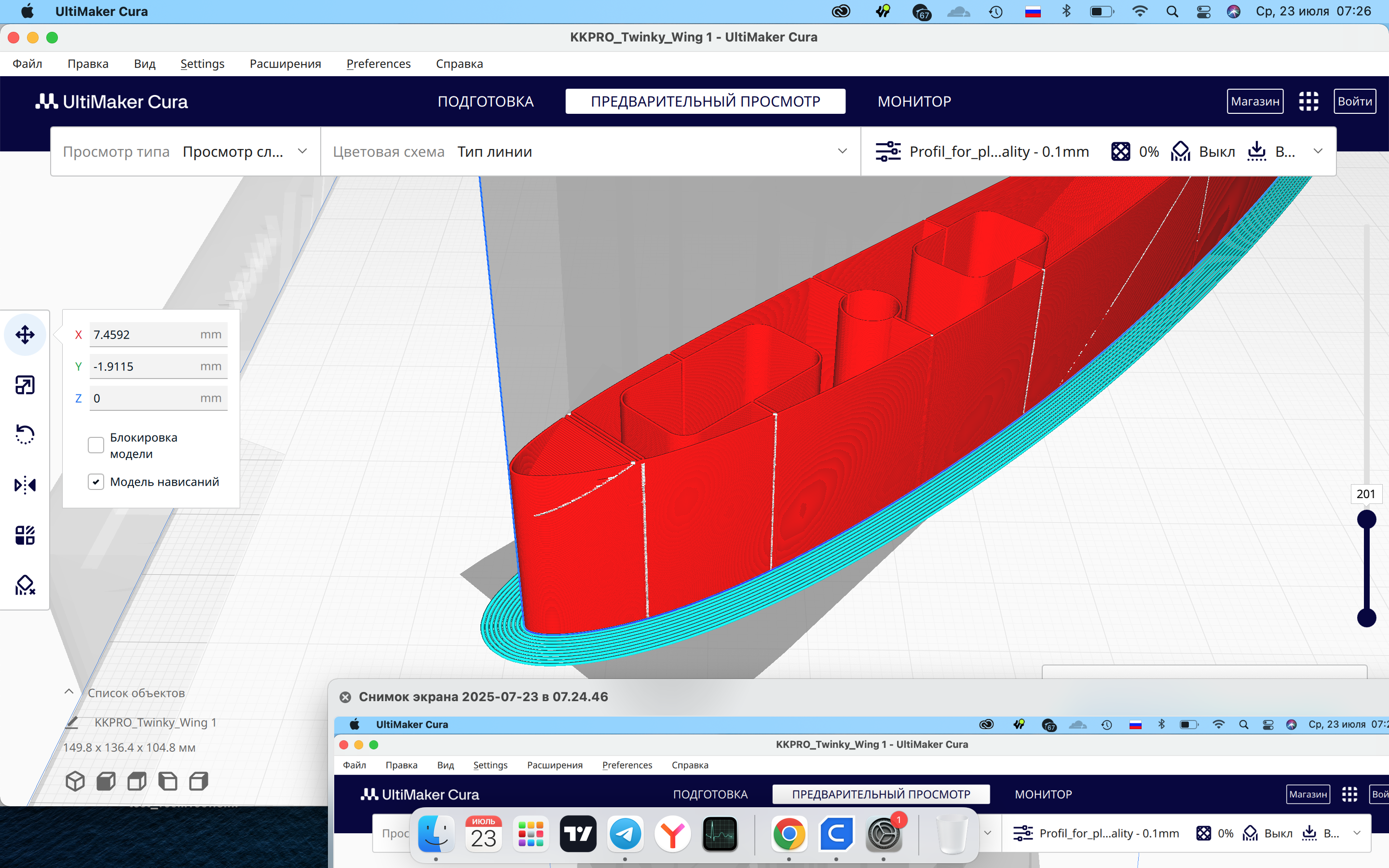
Task: Open the macOS Control Center toggle icon
Action: point(1204,12)
